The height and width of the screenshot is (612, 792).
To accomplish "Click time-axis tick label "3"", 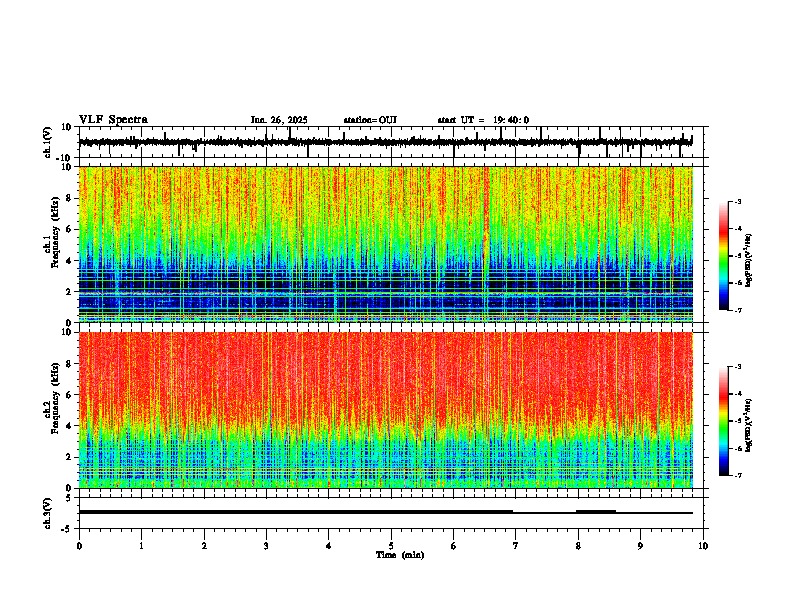I will tap(266, 545).
